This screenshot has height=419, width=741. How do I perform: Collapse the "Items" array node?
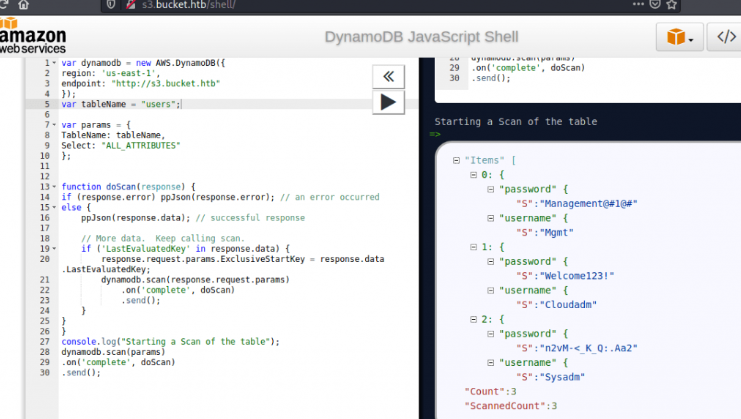(456, 161)
